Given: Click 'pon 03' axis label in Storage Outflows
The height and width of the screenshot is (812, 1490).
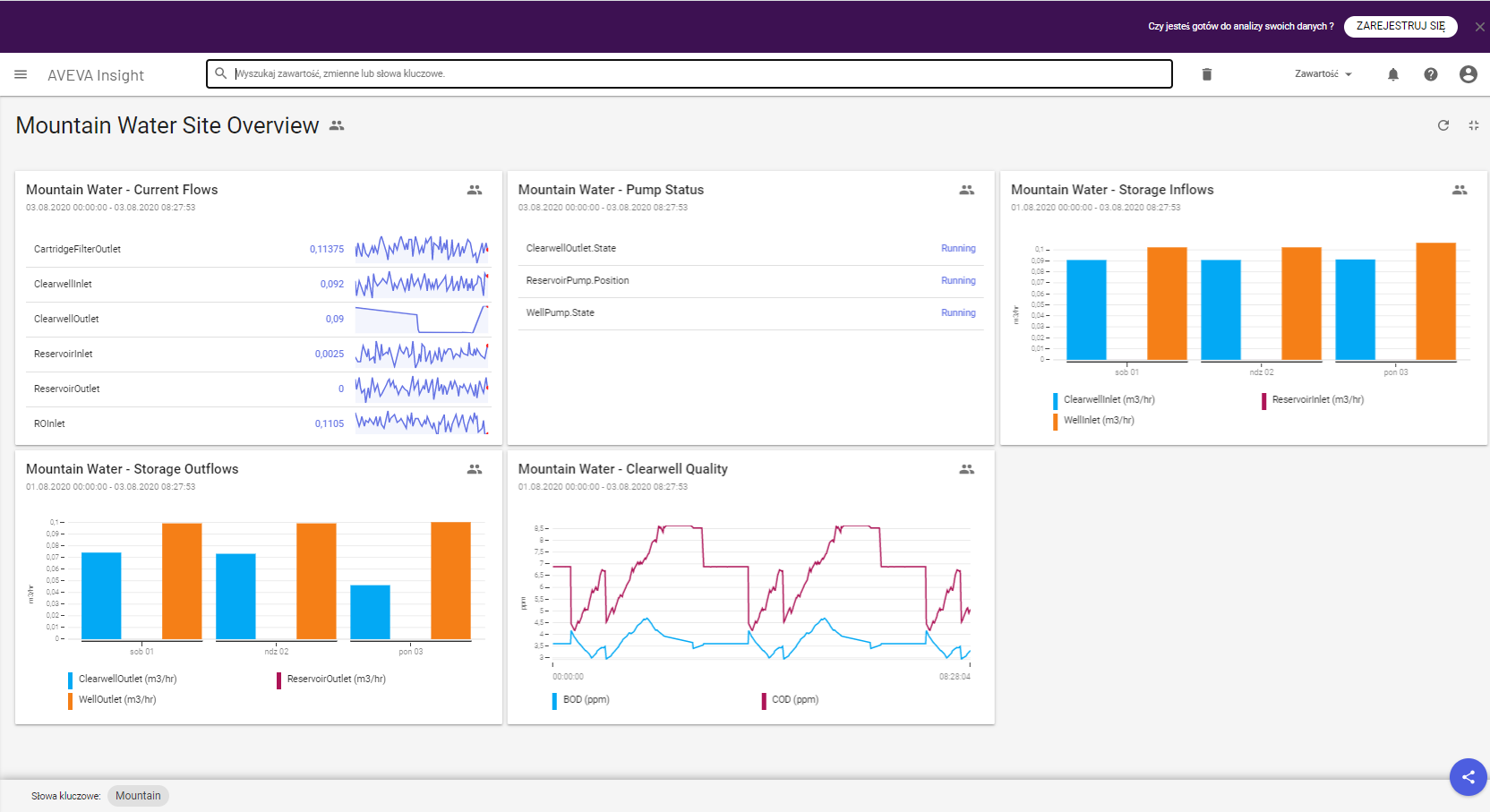Looking at the screenshot, I should click(411, 652).
